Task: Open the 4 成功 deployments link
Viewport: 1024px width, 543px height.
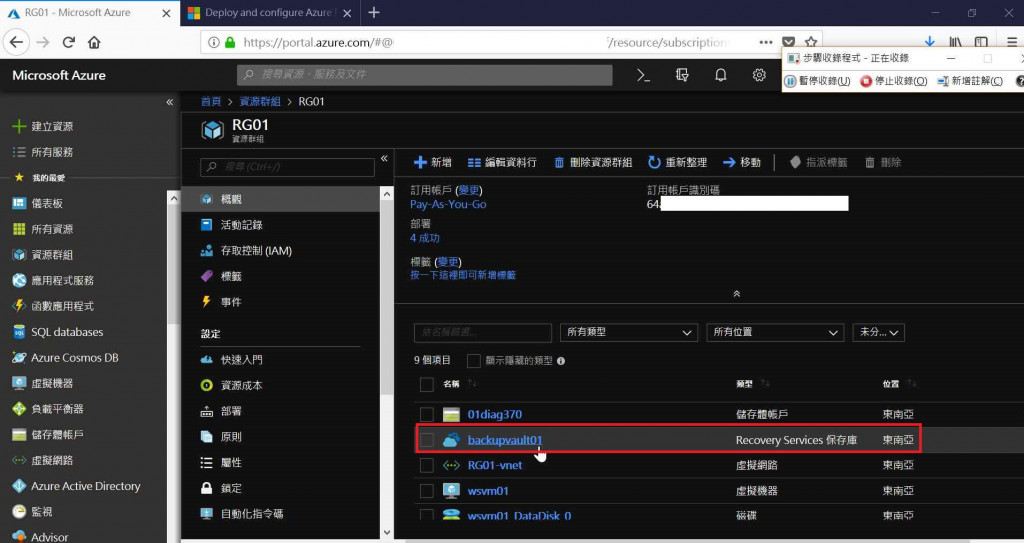Action: pyautogui.click(x=424, y=238)
